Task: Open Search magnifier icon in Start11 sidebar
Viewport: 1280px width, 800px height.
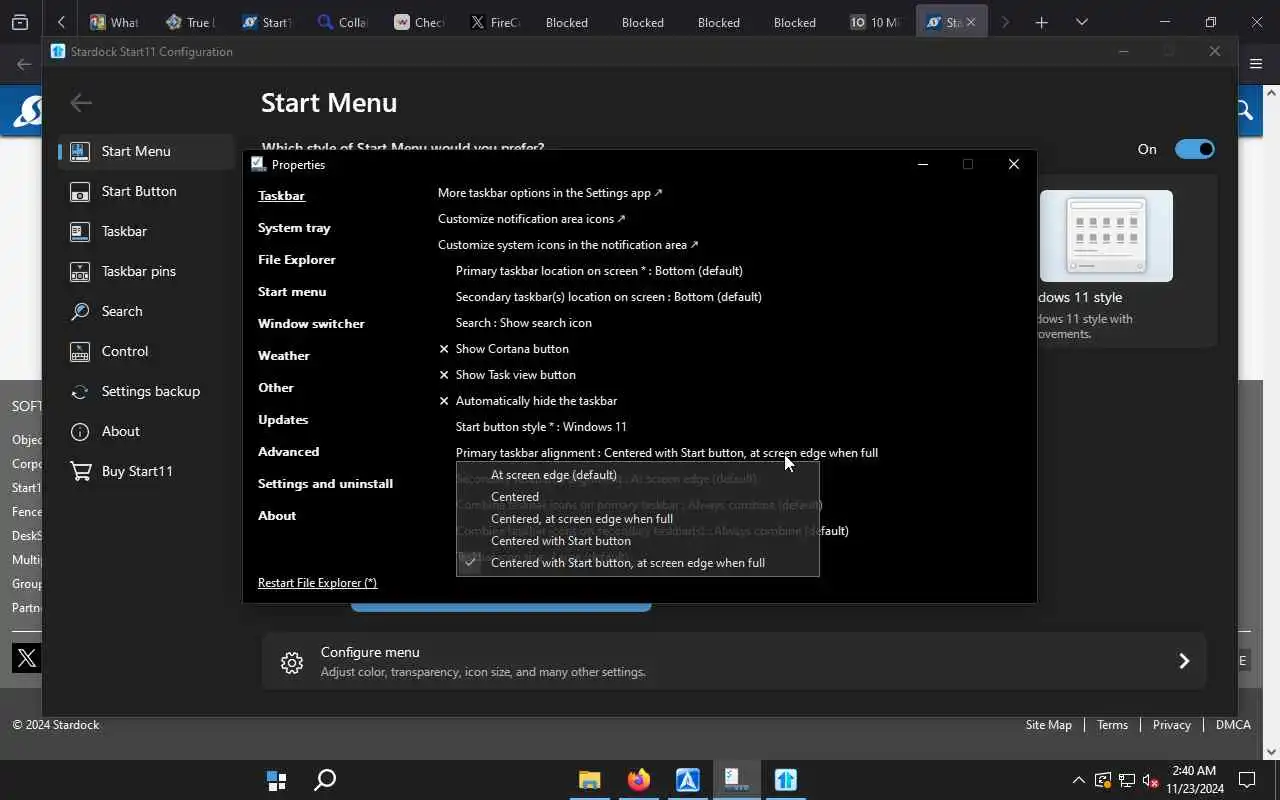Action: pyautogui.click(x=80, y=311)
